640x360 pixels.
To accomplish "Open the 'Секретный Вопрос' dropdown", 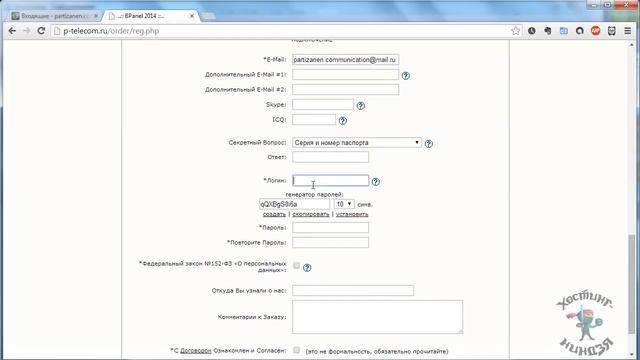I will point(357,142).
